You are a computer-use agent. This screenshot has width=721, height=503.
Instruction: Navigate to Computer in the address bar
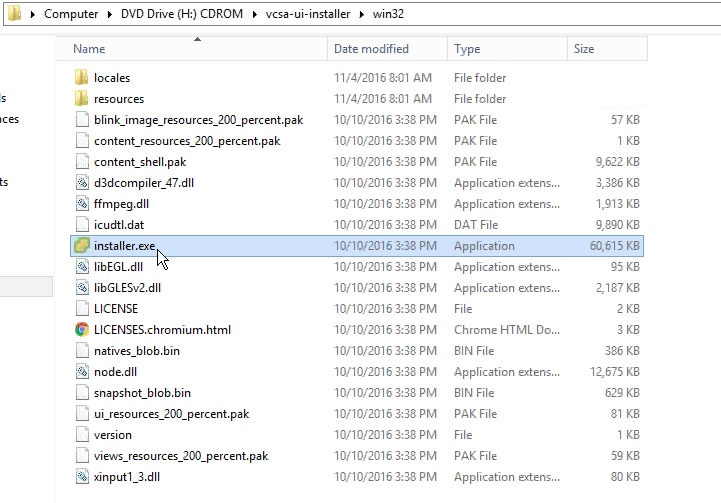click(71, 15)
